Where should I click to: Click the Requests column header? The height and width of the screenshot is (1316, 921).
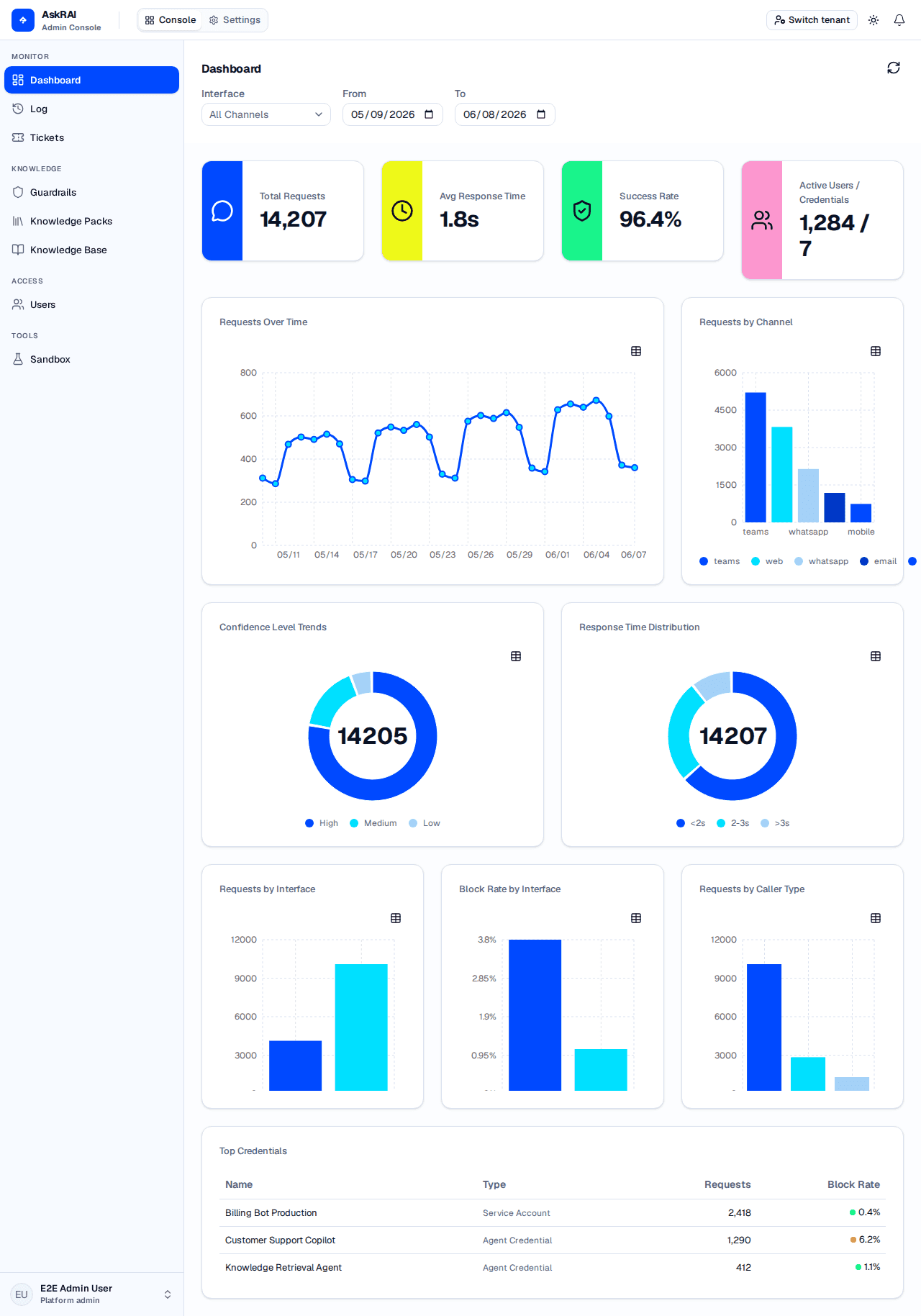tap(727, 1184)
